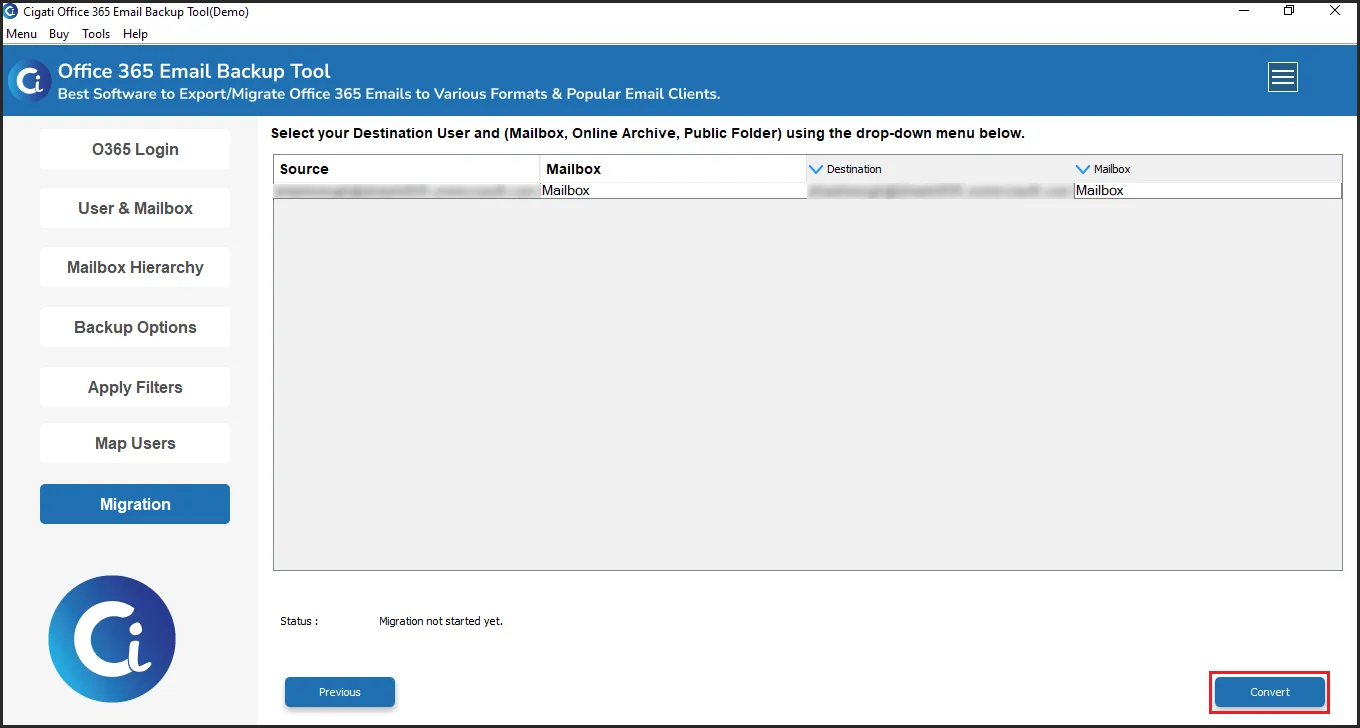This screenshot has height=728, width=1360.
Task: Switch to the Apply Filters step
Action: pos(135,387)
